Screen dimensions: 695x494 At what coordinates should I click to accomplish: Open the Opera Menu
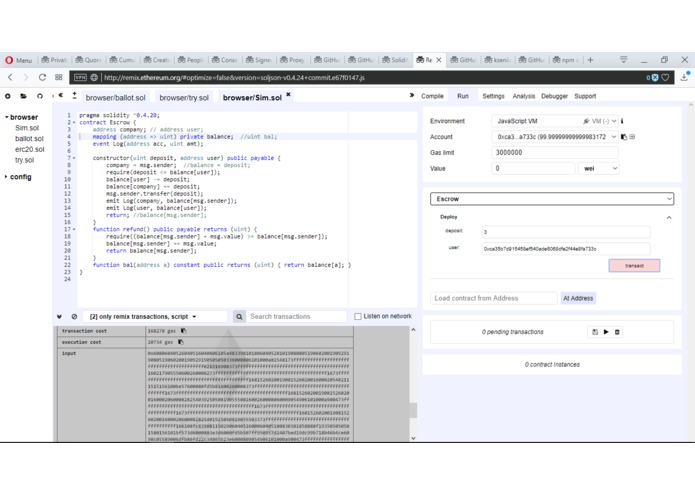point(19,60)
